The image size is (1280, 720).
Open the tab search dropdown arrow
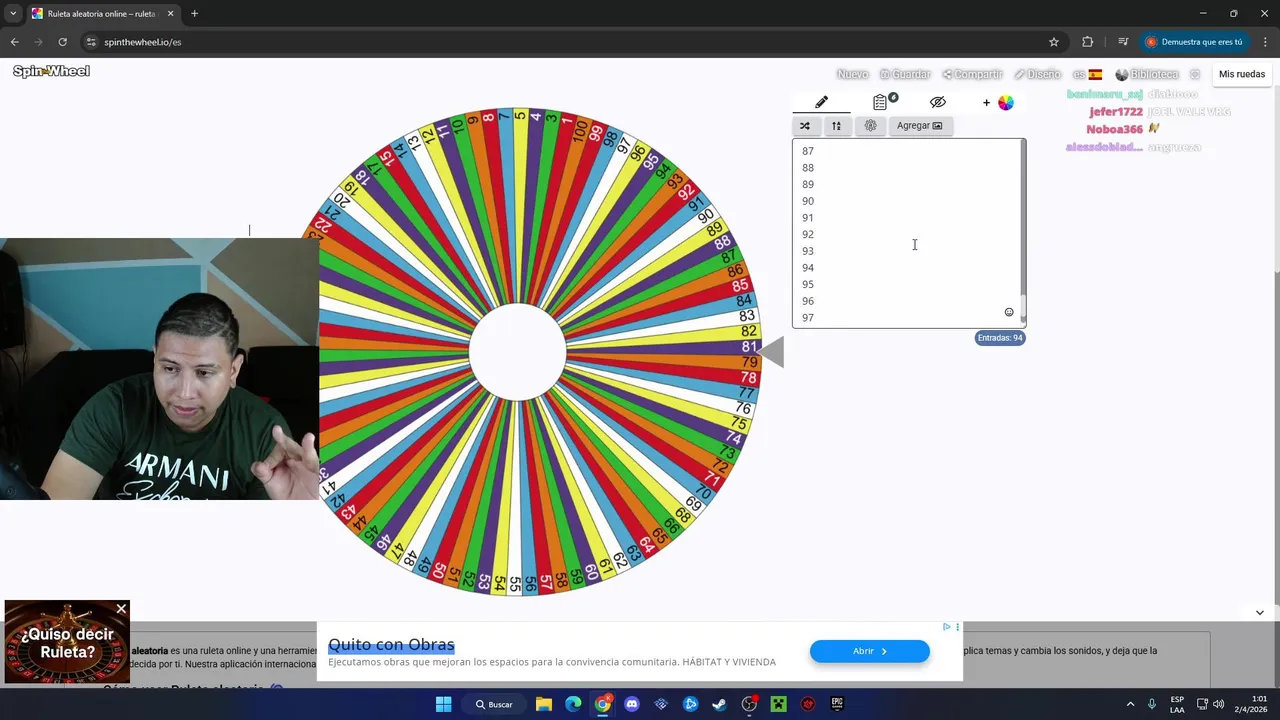click(x=13, y=14)
